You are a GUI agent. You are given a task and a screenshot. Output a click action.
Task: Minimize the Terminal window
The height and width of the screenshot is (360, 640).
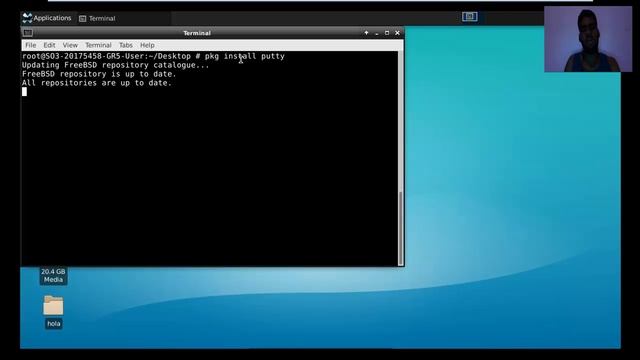[377, 33]
